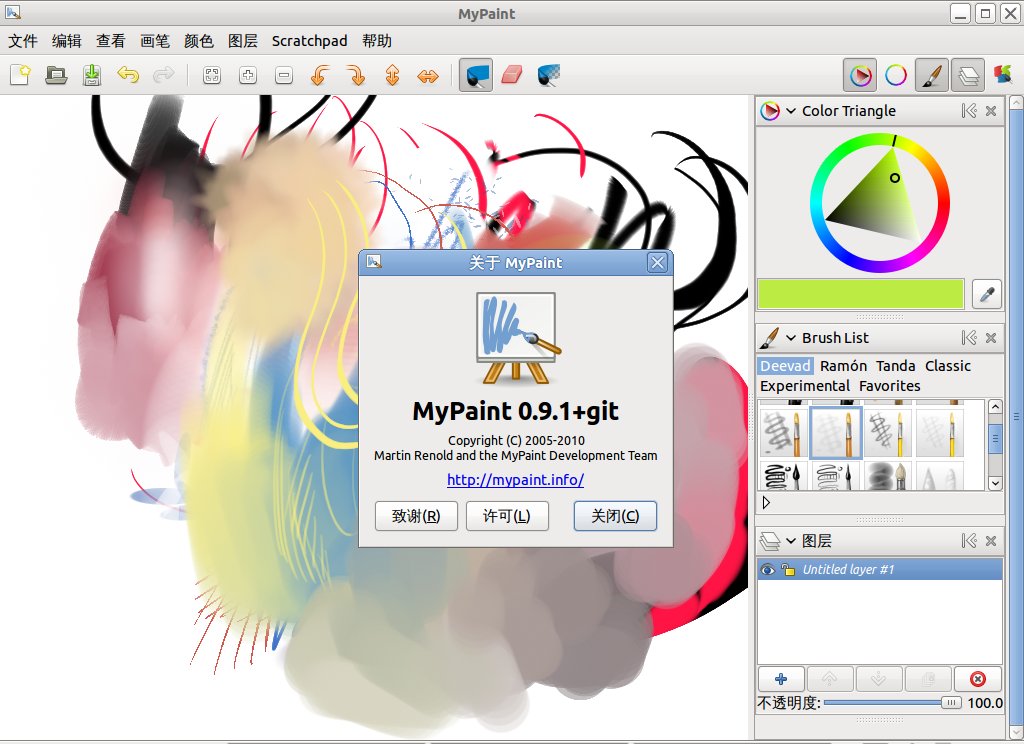Click the subwindows toggle icon at far right of the toolbar
Screen dimensions: 1024x744
coord(1002,74)
